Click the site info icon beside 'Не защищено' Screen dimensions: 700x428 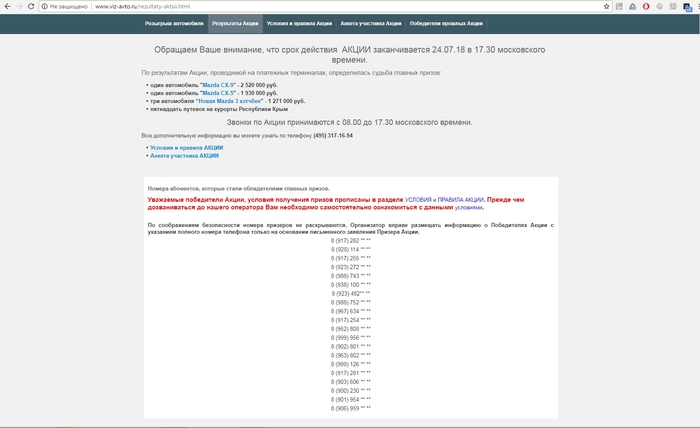[46, 6]
